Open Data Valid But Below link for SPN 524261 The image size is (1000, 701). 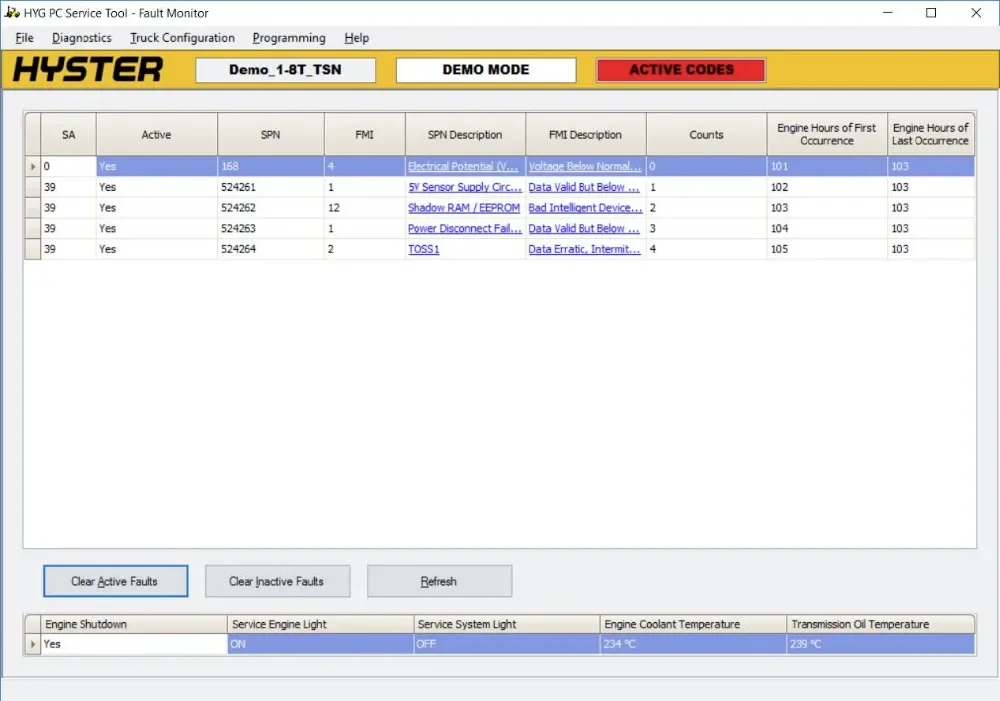[x=584, y=187]
